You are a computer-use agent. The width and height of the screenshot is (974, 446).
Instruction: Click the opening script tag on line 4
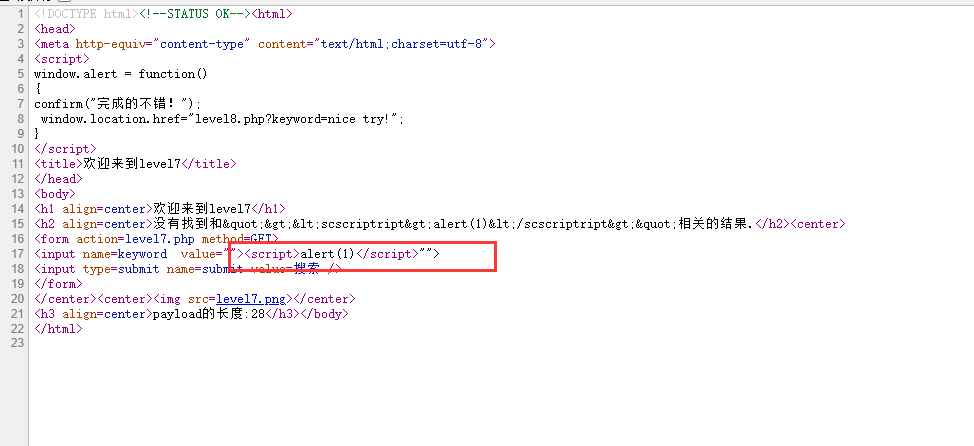click(61, 59)
